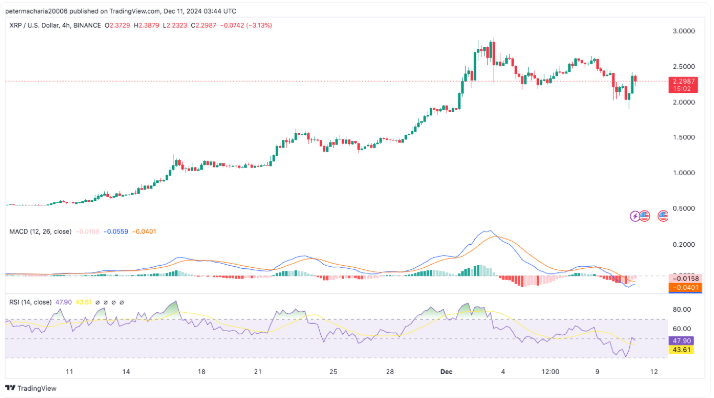The image size is (714, 398).
Task: Click the blue MACD legend value -0.0559
Action: pos(116,231)
